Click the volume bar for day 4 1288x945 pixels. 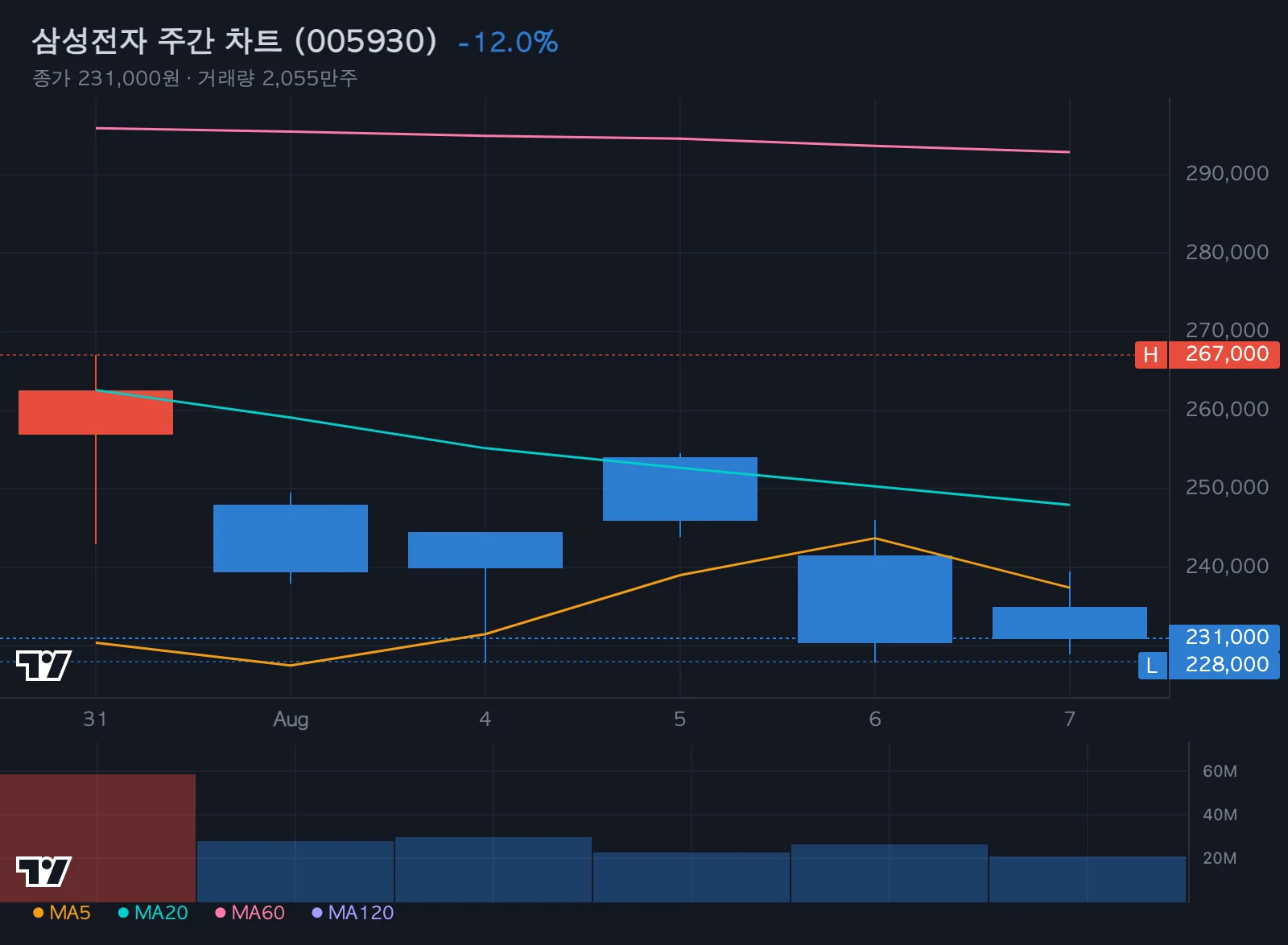click(493, 869)
